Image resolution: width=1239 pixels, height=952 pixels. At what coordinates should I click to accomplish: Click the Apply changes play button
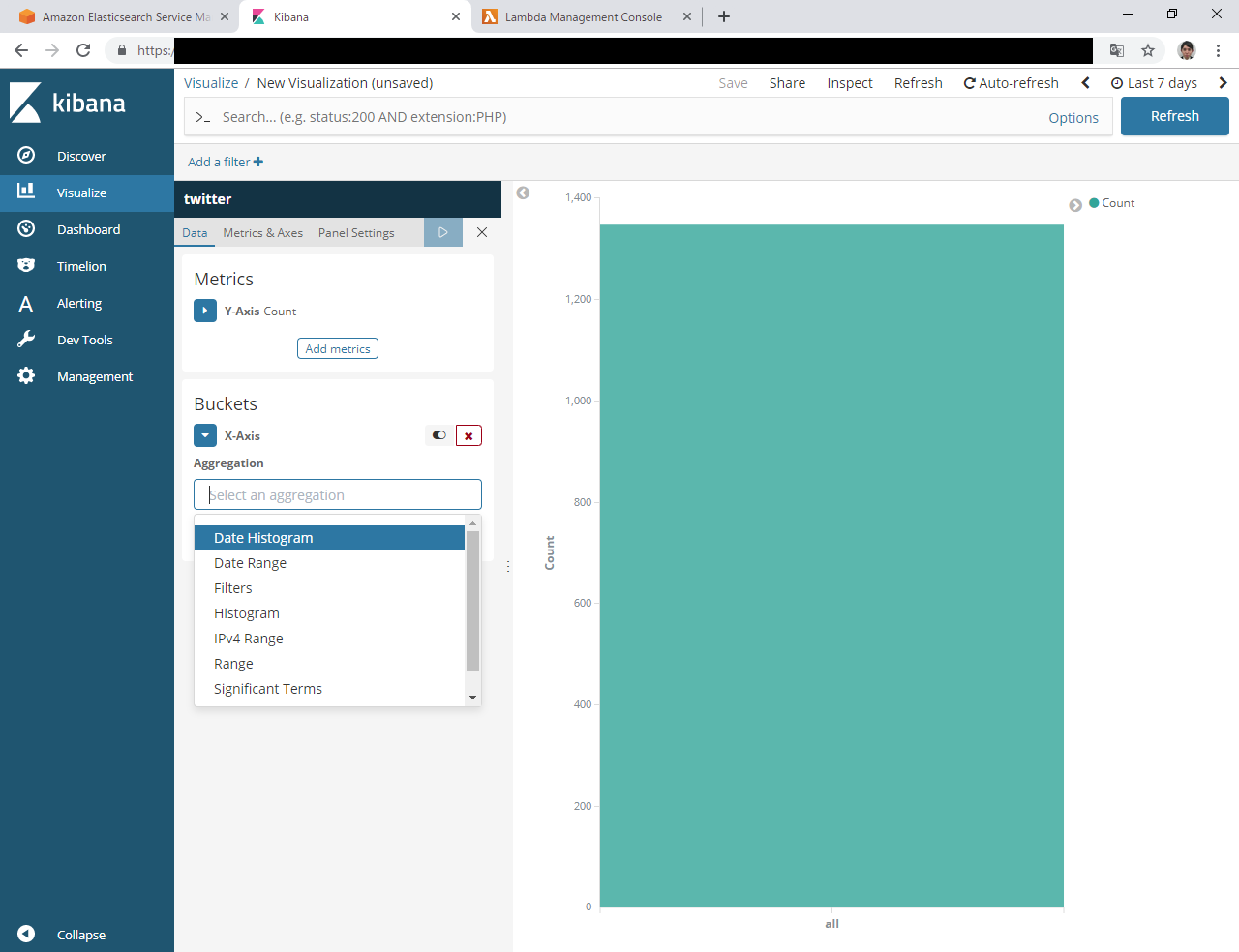[x=442, y=232]
